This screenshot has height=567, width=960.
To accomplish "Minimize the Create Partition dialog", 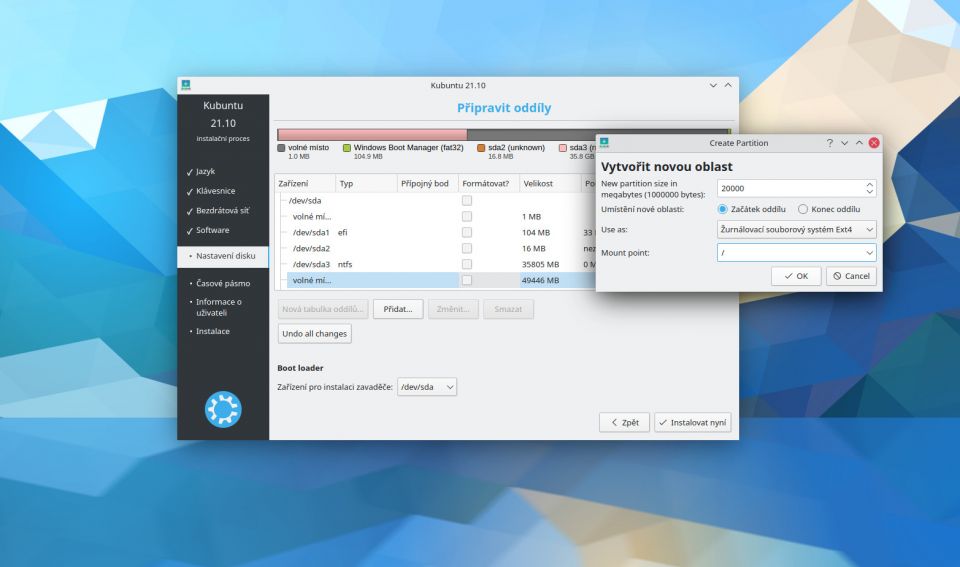I will (844, 143).
